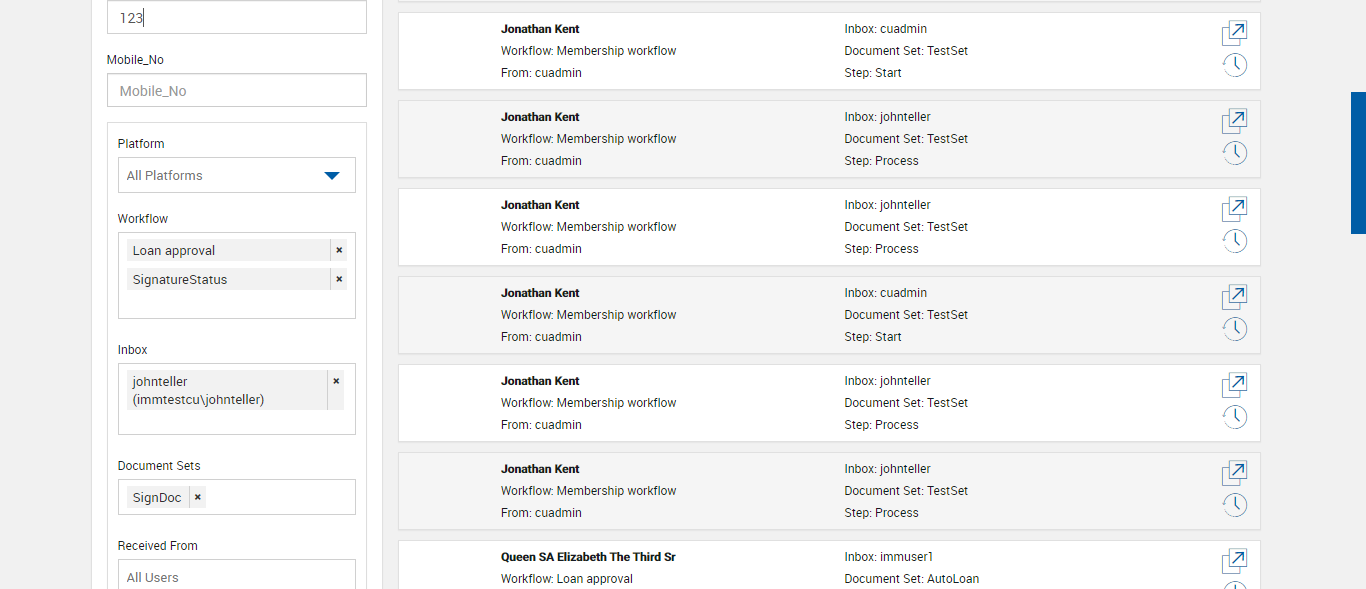View history of first cuadmin inbox item
Screen dimensions: 1366x589
pos(1234,66)
